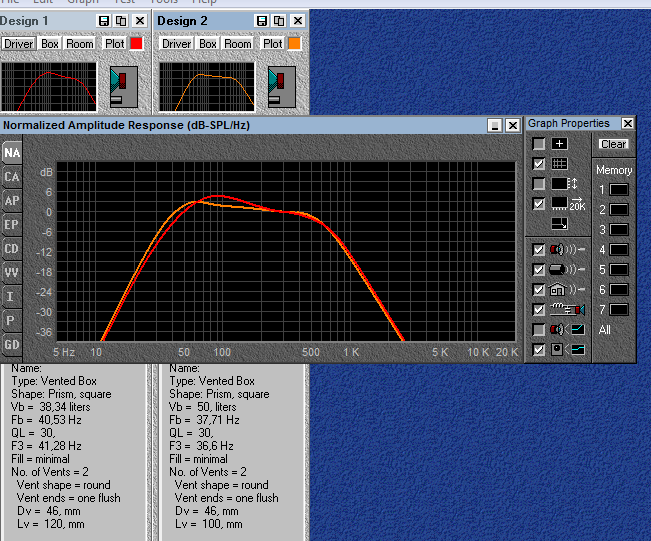651x541 pixels.
Task: Click the 20K frequency range icon
Action: coord(567,204)
